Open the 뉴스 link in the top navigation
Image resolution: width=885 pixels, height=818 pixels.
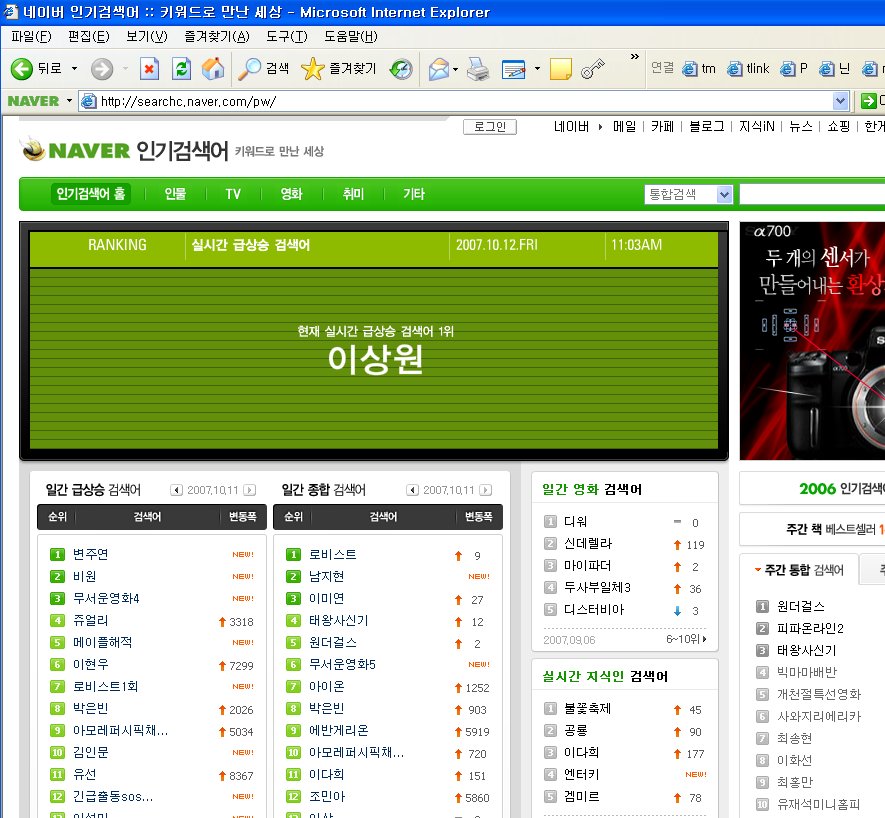coord(800,126)
